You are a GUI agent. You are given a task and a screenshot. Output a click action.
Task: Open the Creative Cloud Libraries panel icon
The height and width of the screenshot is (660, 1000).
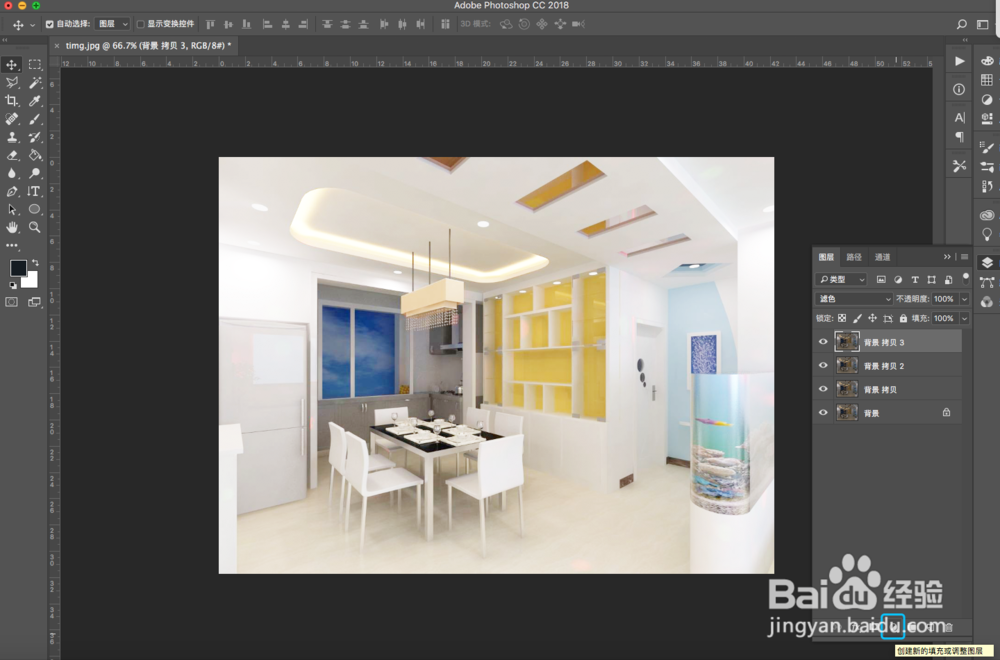pos(987,215)
